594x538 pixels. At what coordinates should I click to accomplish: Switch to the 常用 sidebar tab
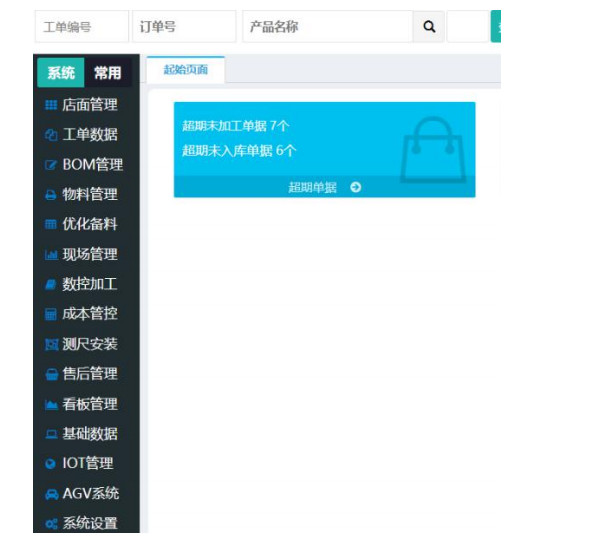point(108,72)
